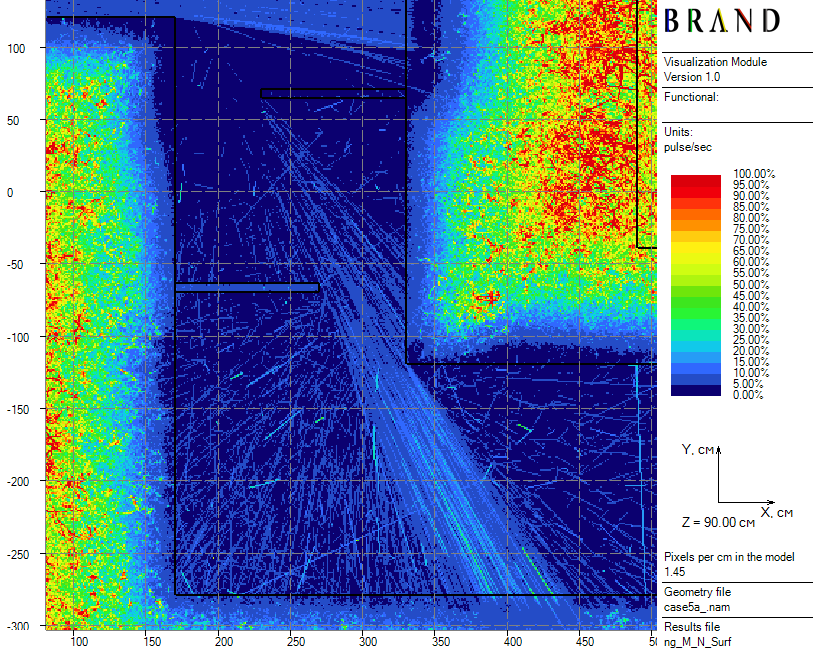
Task: Click the red cross marker in right hot region
Action: [490, 298]
